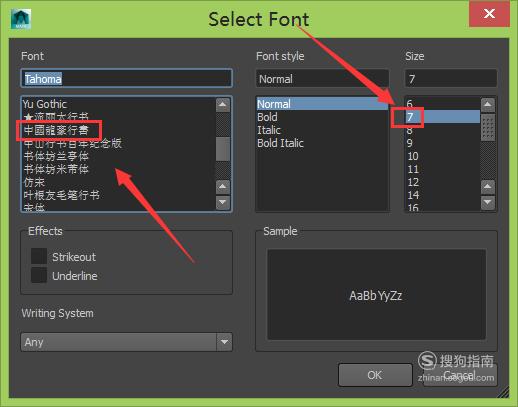
Task: Select size 9 in size list
Action: pyautogui.click(x=442, y=143)
